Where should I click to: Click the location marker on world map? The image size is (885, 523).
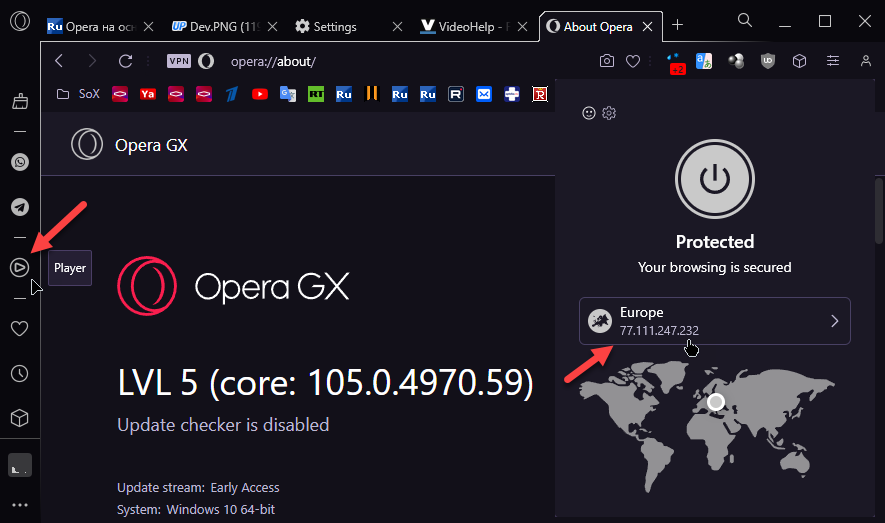click(716, 402)
